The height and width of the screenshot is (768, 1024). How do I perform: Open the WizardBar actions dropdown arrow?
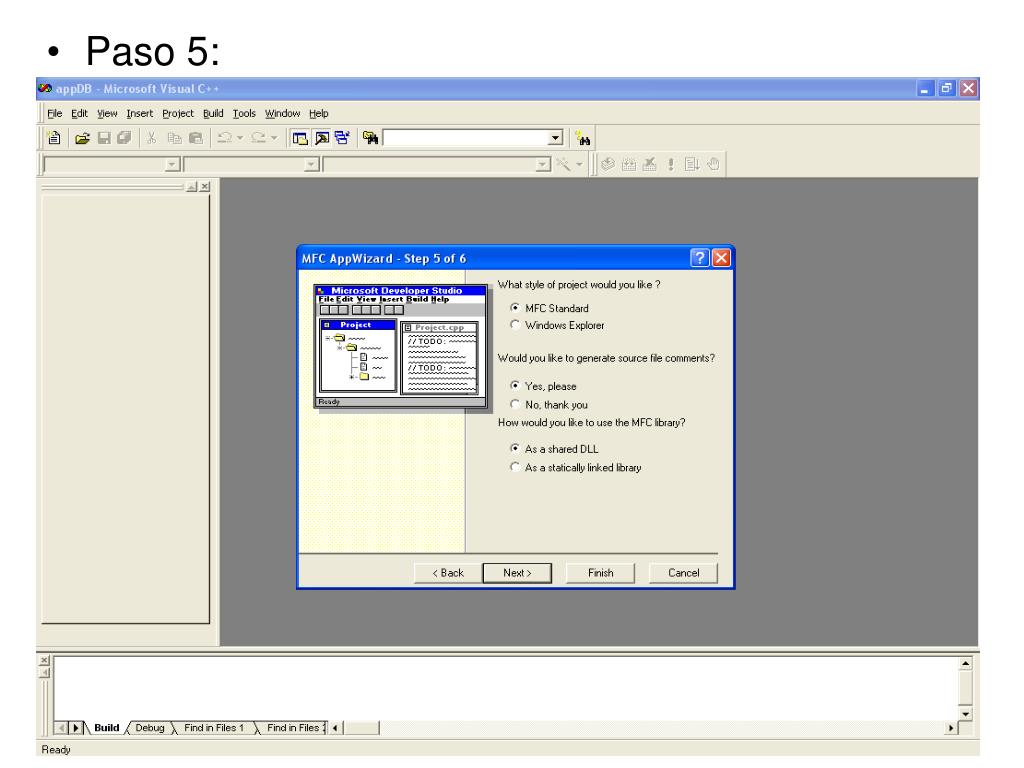[579, 165]
